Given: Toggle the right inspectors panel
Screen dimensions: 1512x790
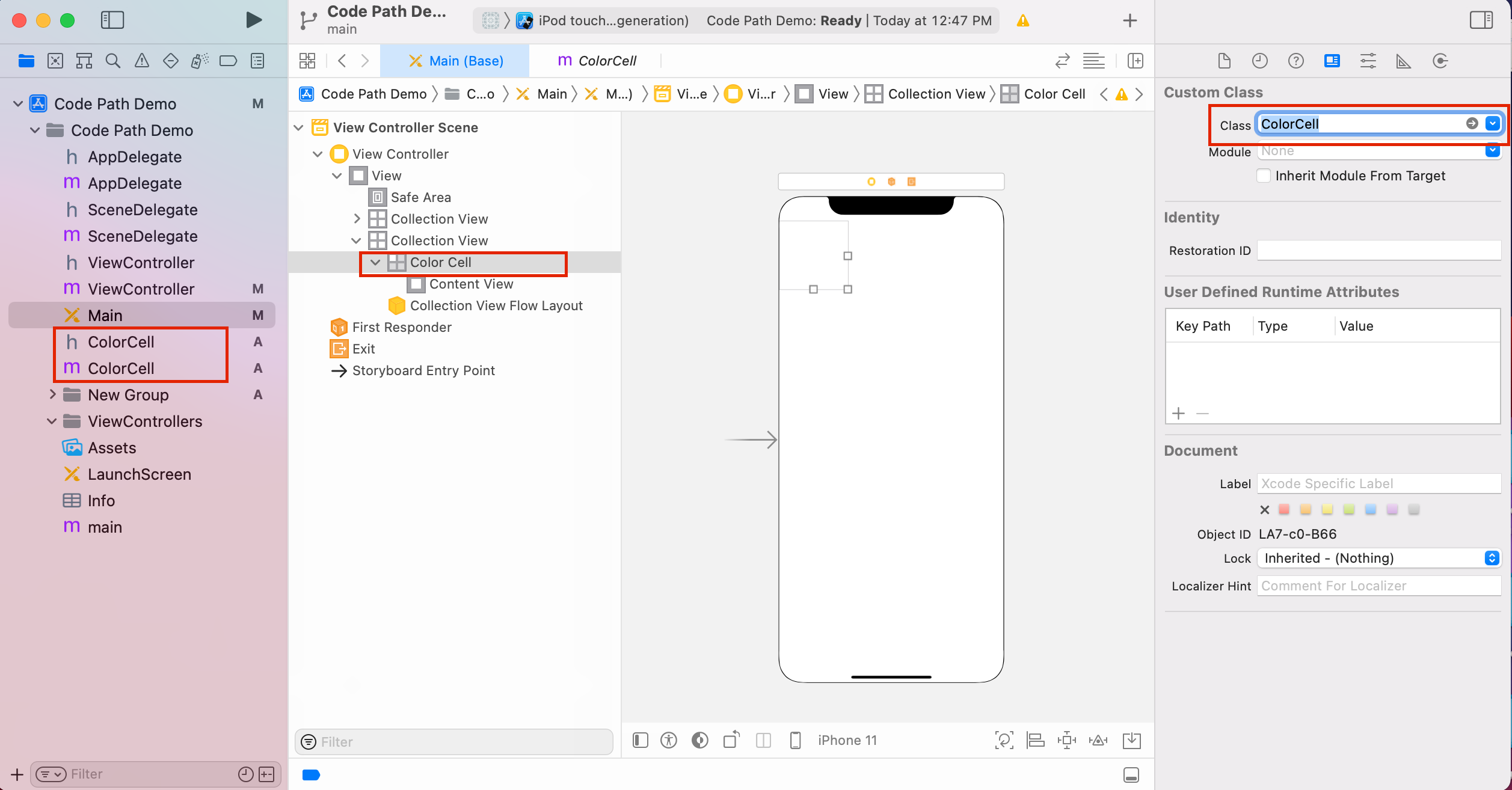Looking at the screenshot, I should (1481, 20).
